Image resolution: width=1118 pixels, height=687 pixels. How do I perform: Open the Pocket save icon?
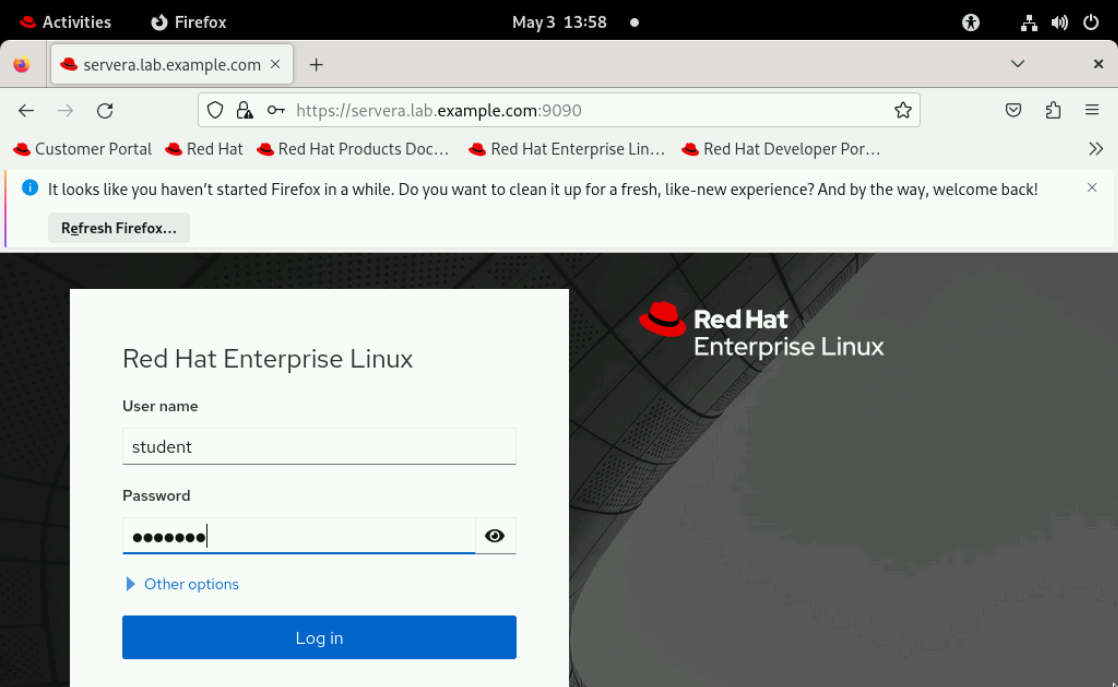(x=1013, y=111)
